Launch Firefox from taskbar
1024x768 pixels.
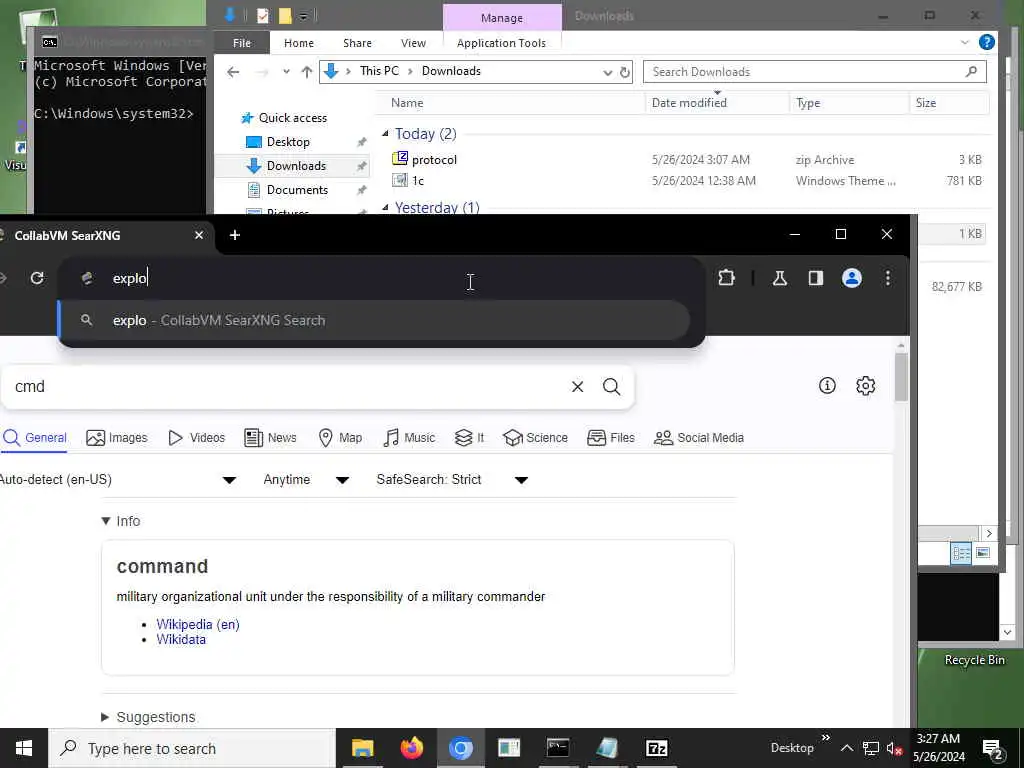(411, 748)
